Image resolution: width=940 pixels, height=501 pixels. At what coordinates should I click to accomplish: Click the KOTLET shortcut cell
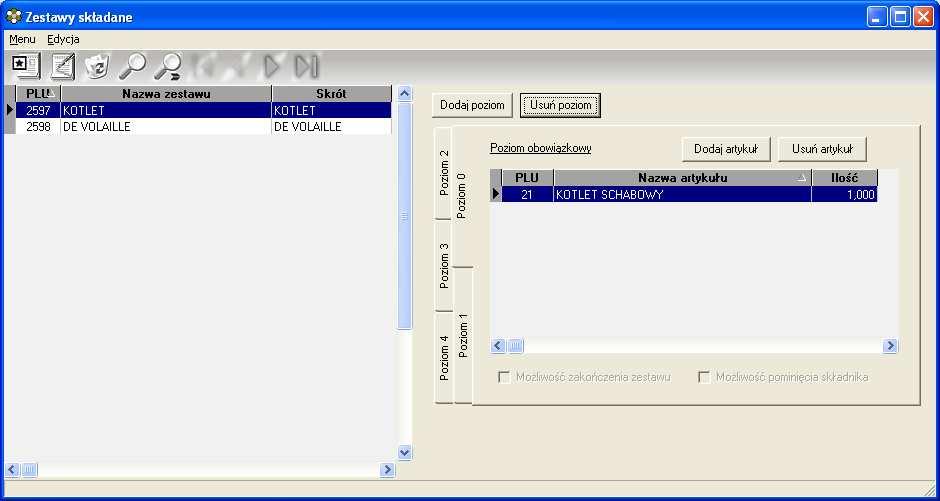click(332, 110)
